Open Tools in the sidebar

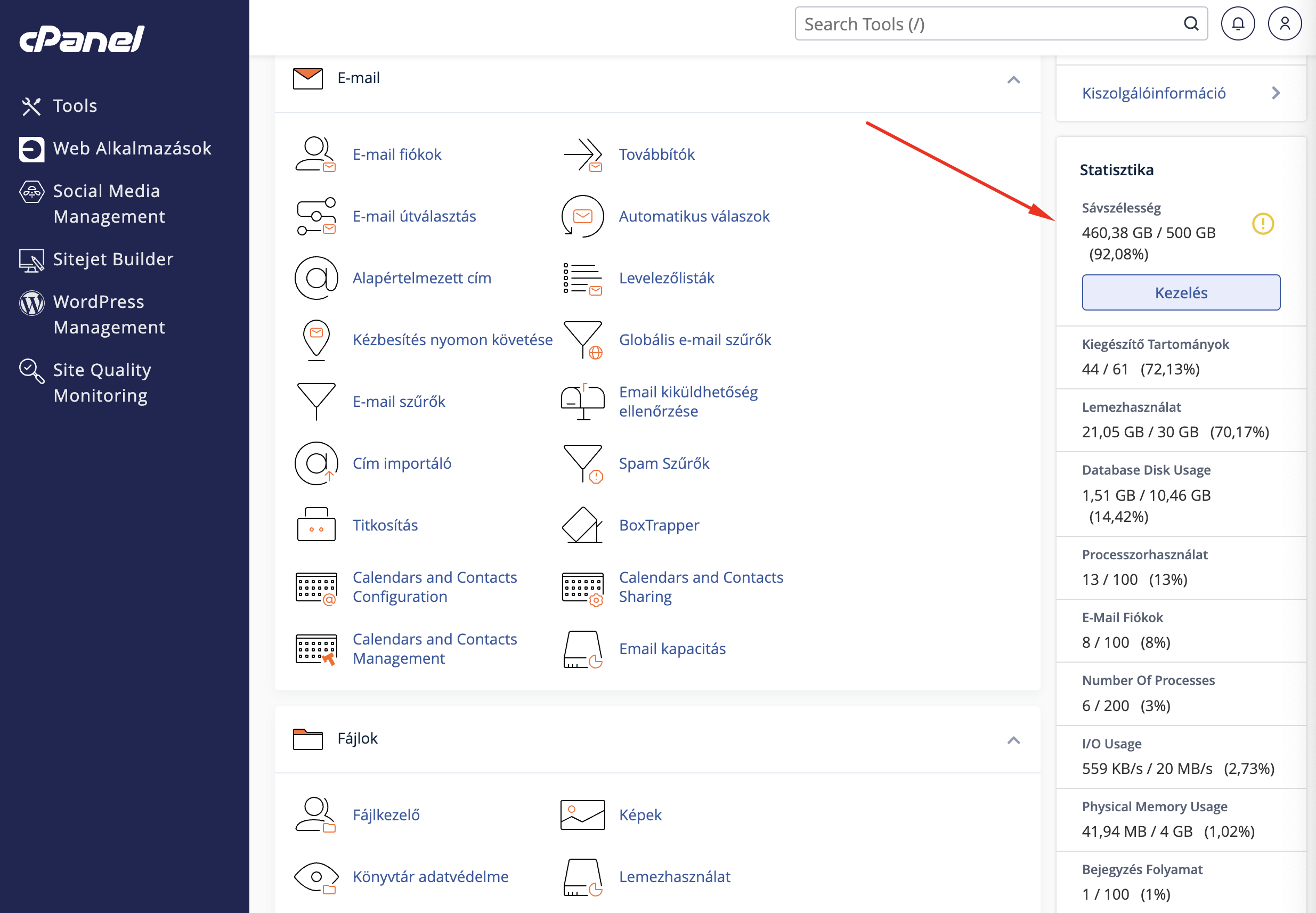coord(75,106)
